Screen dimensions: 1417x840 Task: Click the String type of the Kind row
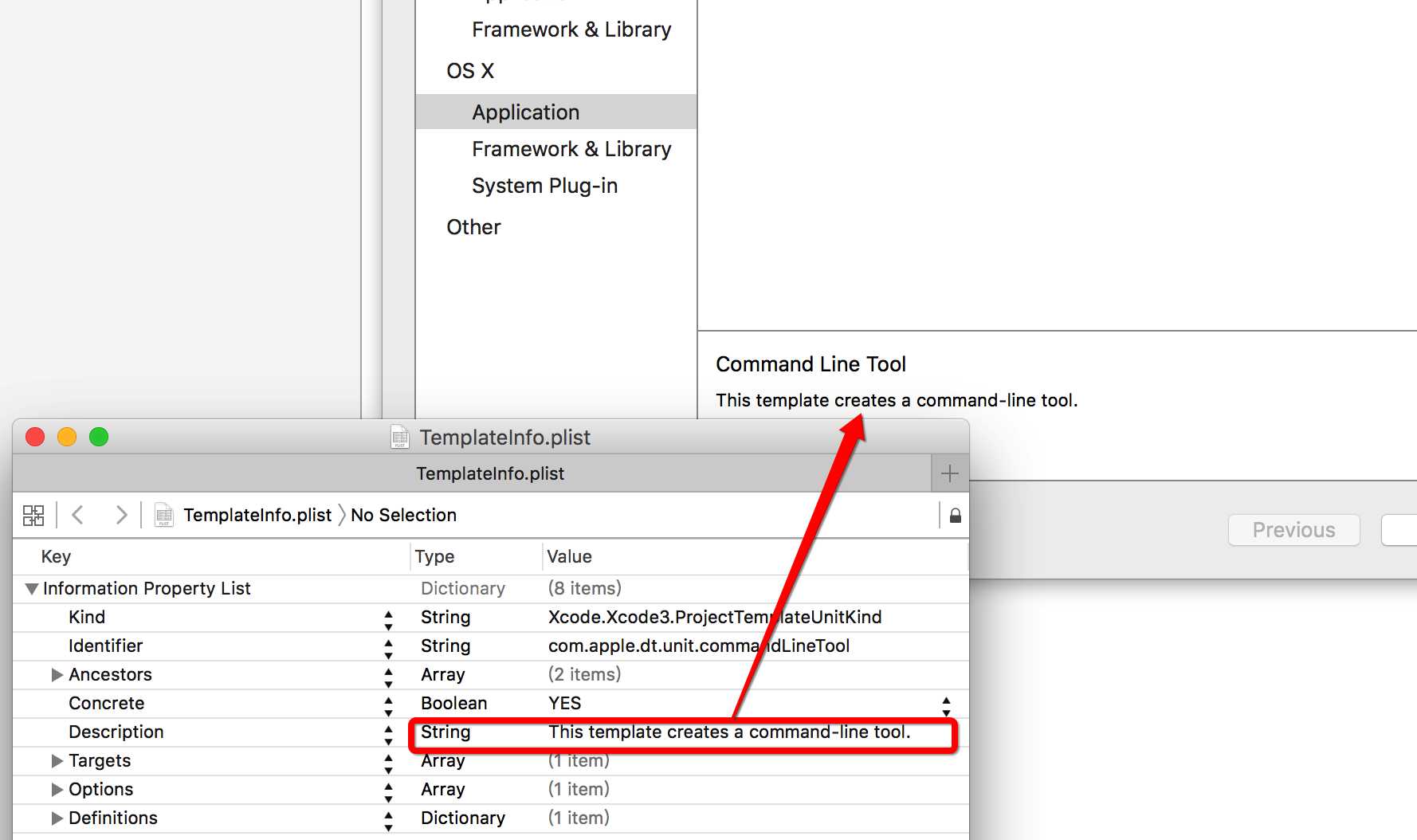point(446,617)
